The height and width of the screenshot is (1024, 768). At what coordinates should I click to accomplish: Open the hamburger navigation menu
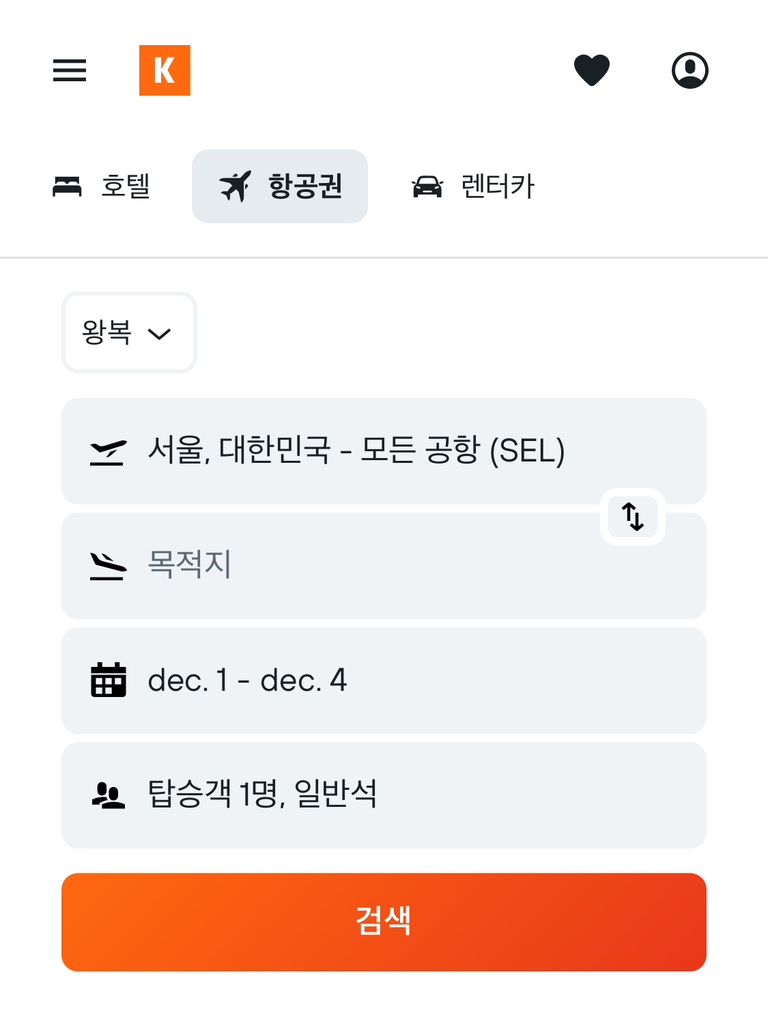[69, 71]
